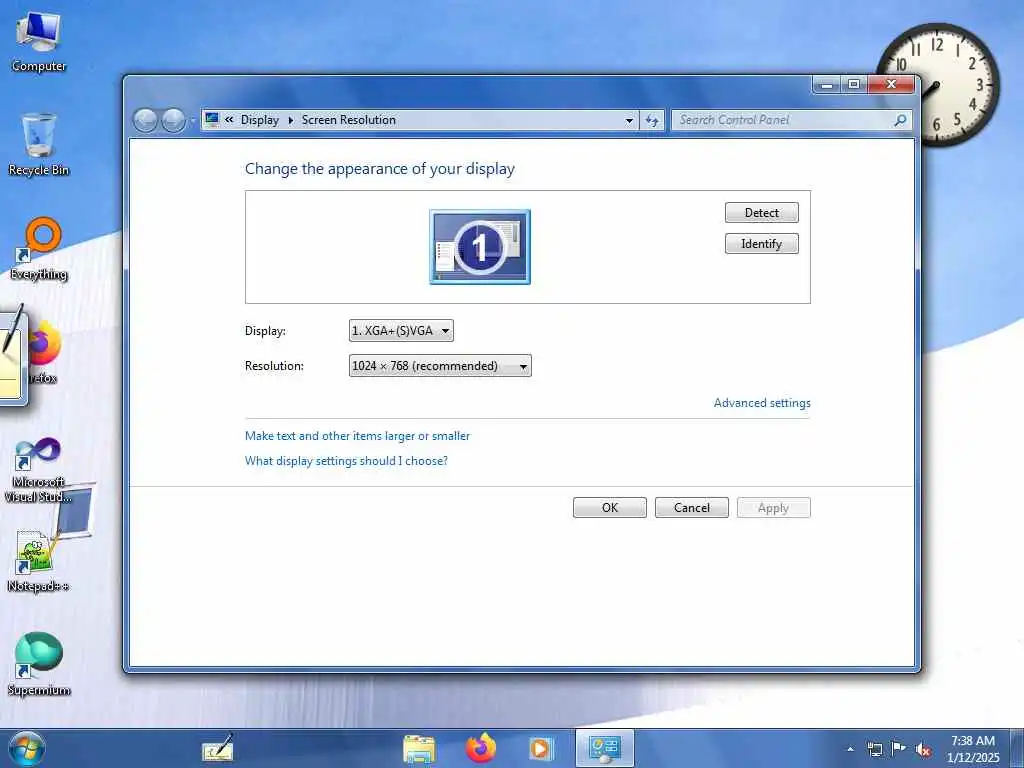
Task: Click the Detect button
Action: click(x=761, y=212)
